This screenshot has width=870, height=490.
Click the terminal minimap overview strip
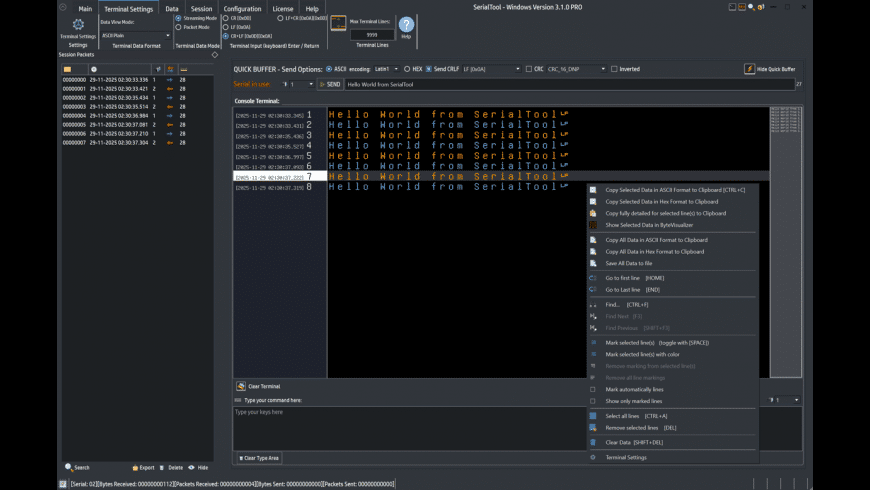point(786,242)
